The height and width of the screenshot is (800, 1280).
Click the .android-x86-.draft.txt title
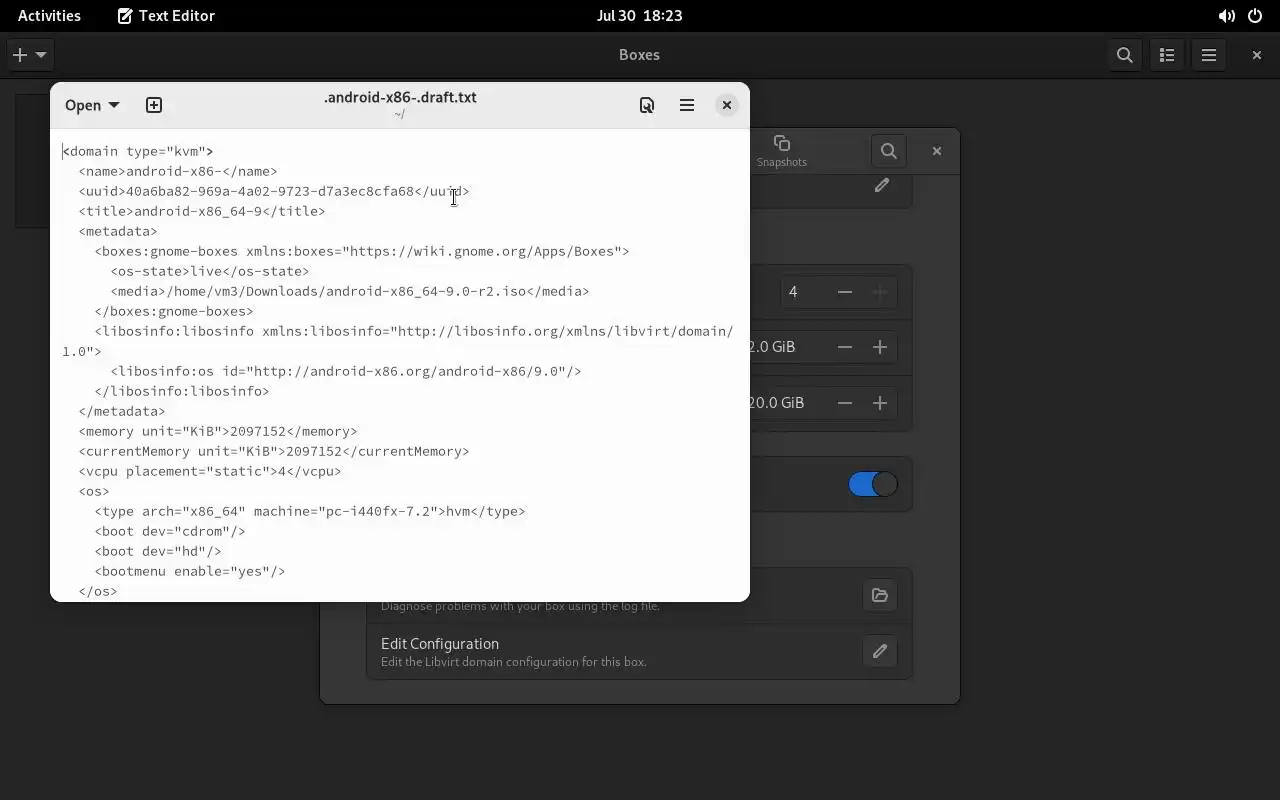400,97
